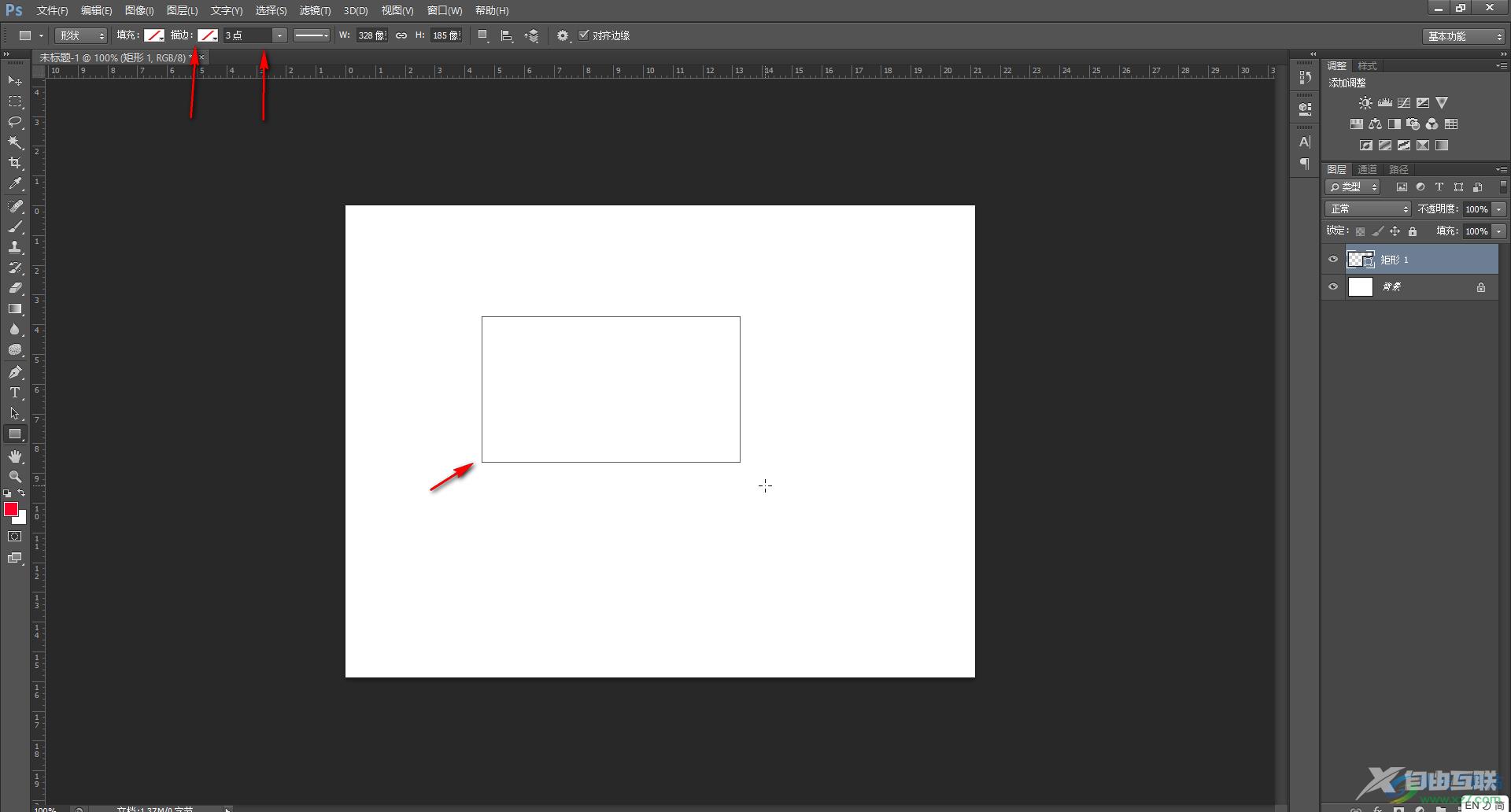Select the Lasso tool

click(x=15, y=122)
